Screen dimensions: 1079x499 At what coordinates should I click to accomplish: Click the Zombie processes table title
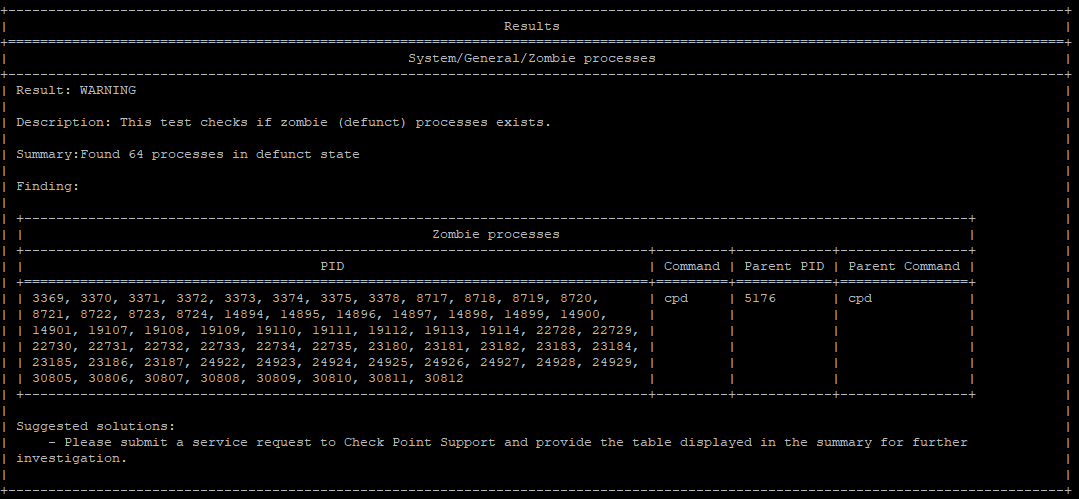tap(495, 234)
